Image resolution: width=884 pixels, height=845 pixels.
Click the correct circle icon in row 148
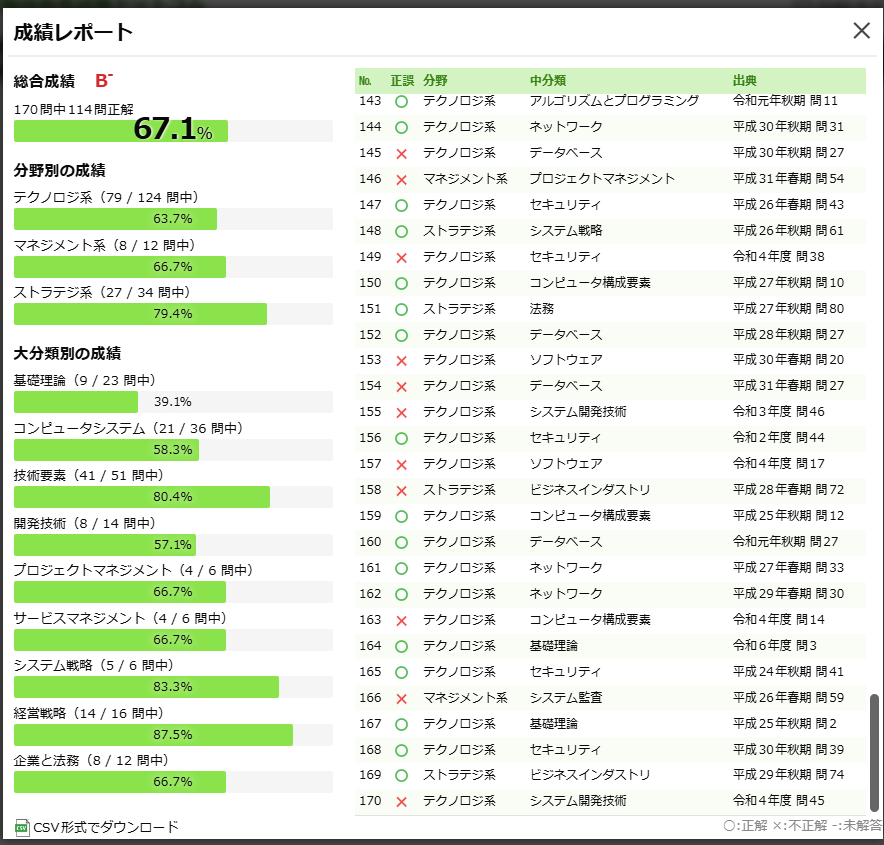(401, 231)
